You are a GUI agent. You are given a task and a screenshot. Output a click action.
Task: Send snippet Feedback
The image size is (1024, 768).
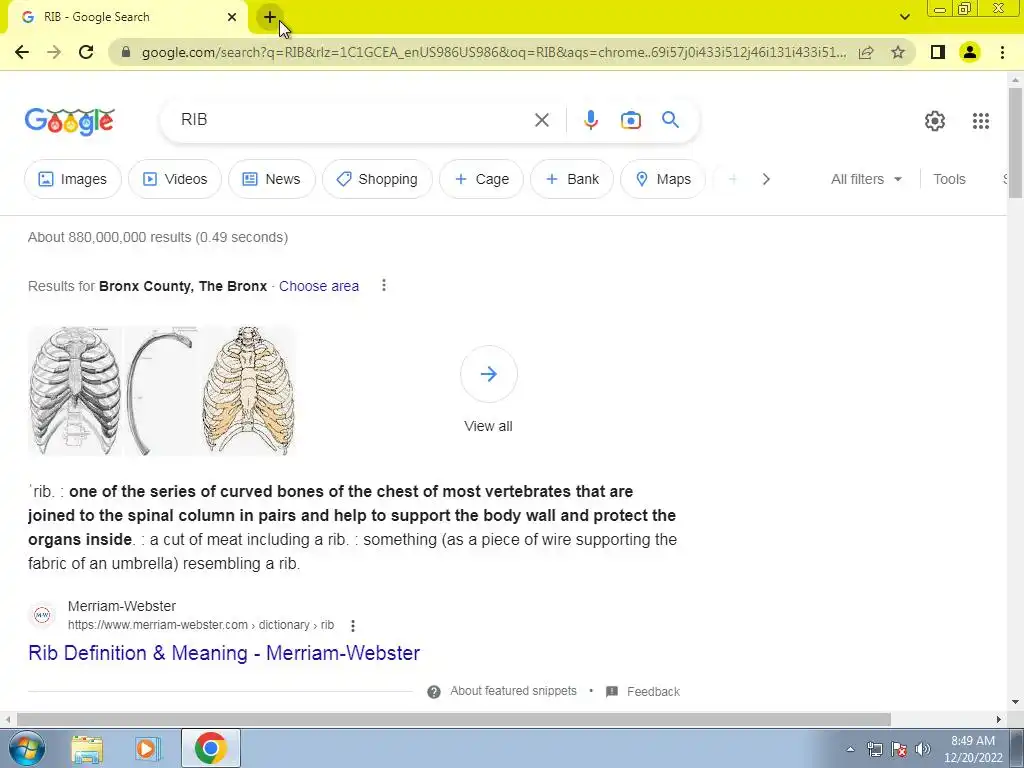pyautogui.click(x=653, y=692)
